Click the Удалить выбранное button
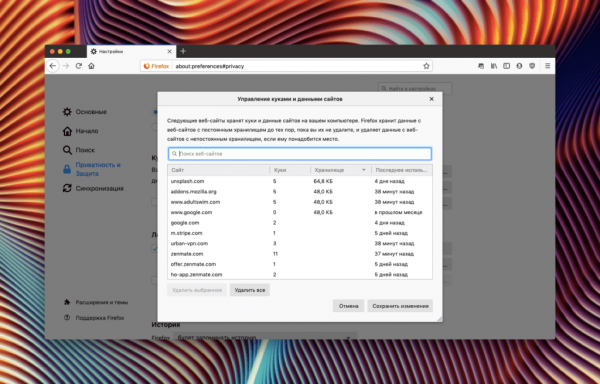Screen dimensions: 600x384 tap(197, 290)
